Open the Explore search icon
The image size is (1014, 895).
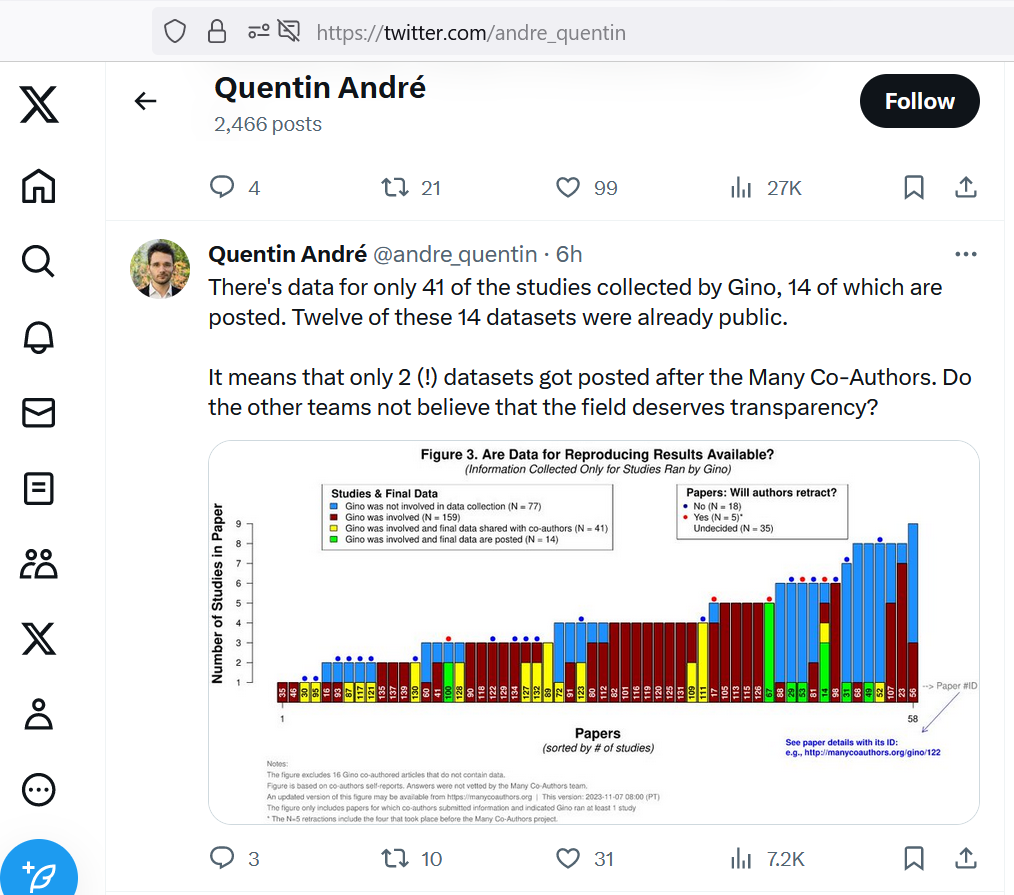(39, 261)
